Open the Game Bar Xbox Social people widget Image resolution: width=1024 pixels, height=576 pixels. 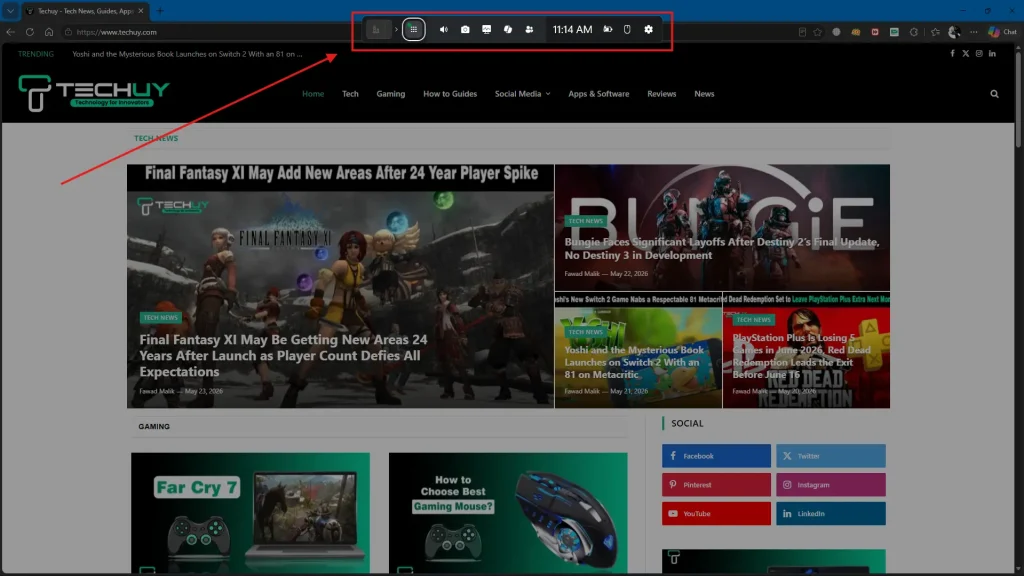(x=529, y=29)
